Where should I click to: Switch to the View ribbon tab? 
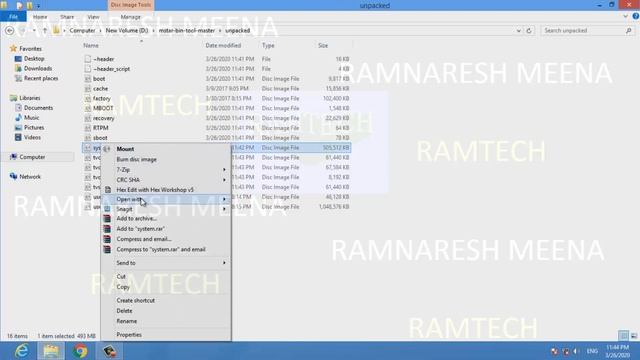93,17
